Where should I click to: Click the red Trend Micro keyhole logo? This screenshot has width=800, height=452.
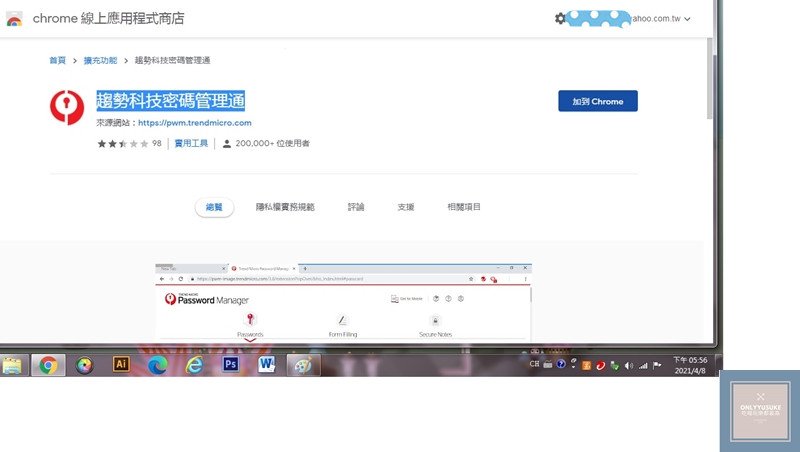[67, 107]
